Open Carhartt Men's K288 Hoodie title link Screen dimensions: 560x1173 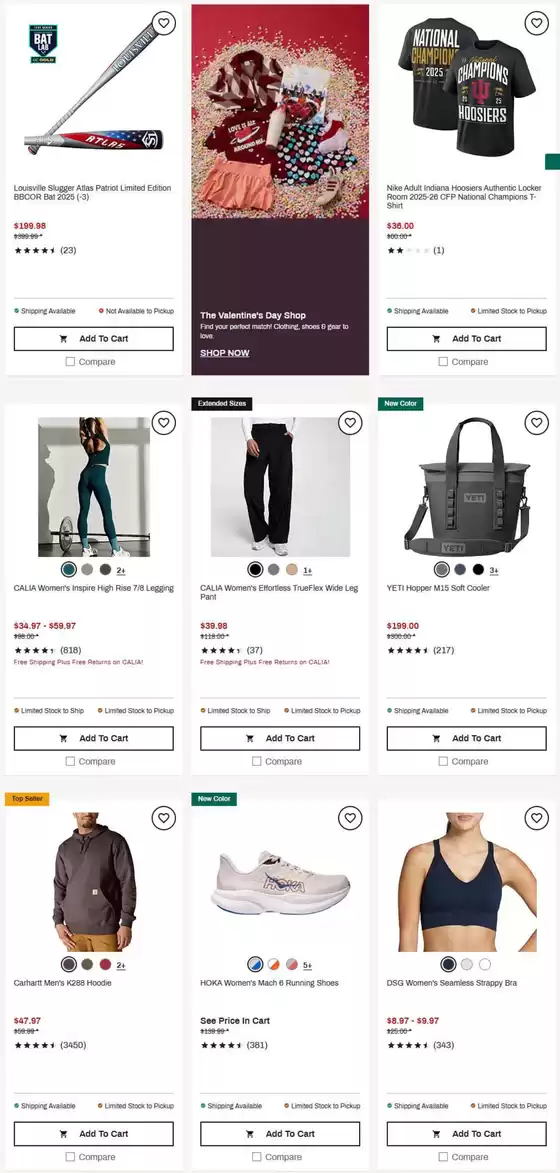pos(62,983)
